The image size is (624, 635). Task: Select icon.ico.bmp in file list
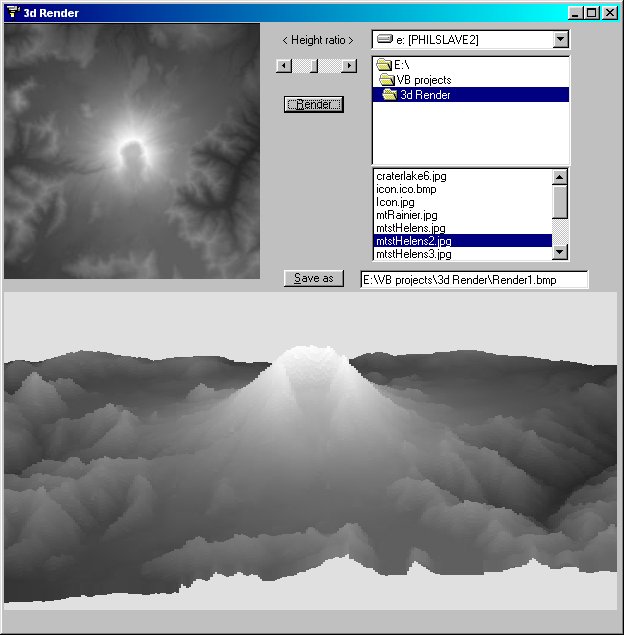click(462, 189)
